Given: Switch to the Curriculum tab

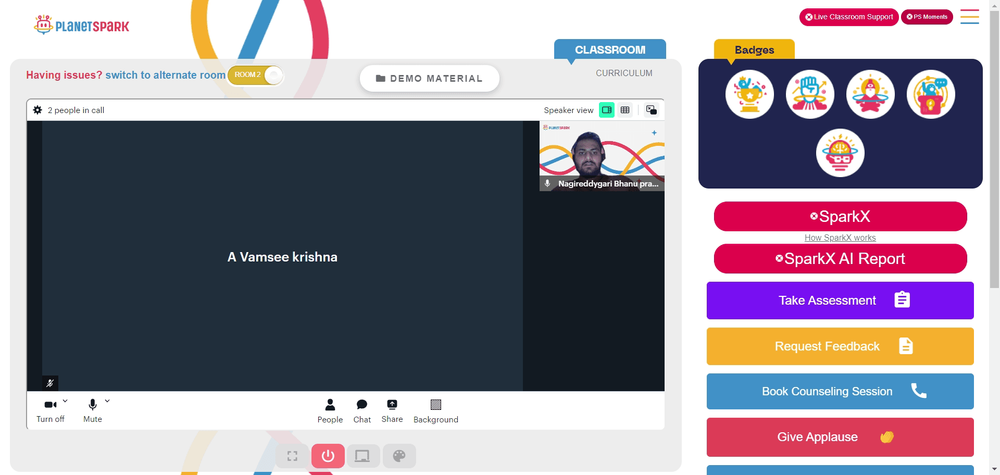Looking at the screenshot, I should (x=624, y=73).
